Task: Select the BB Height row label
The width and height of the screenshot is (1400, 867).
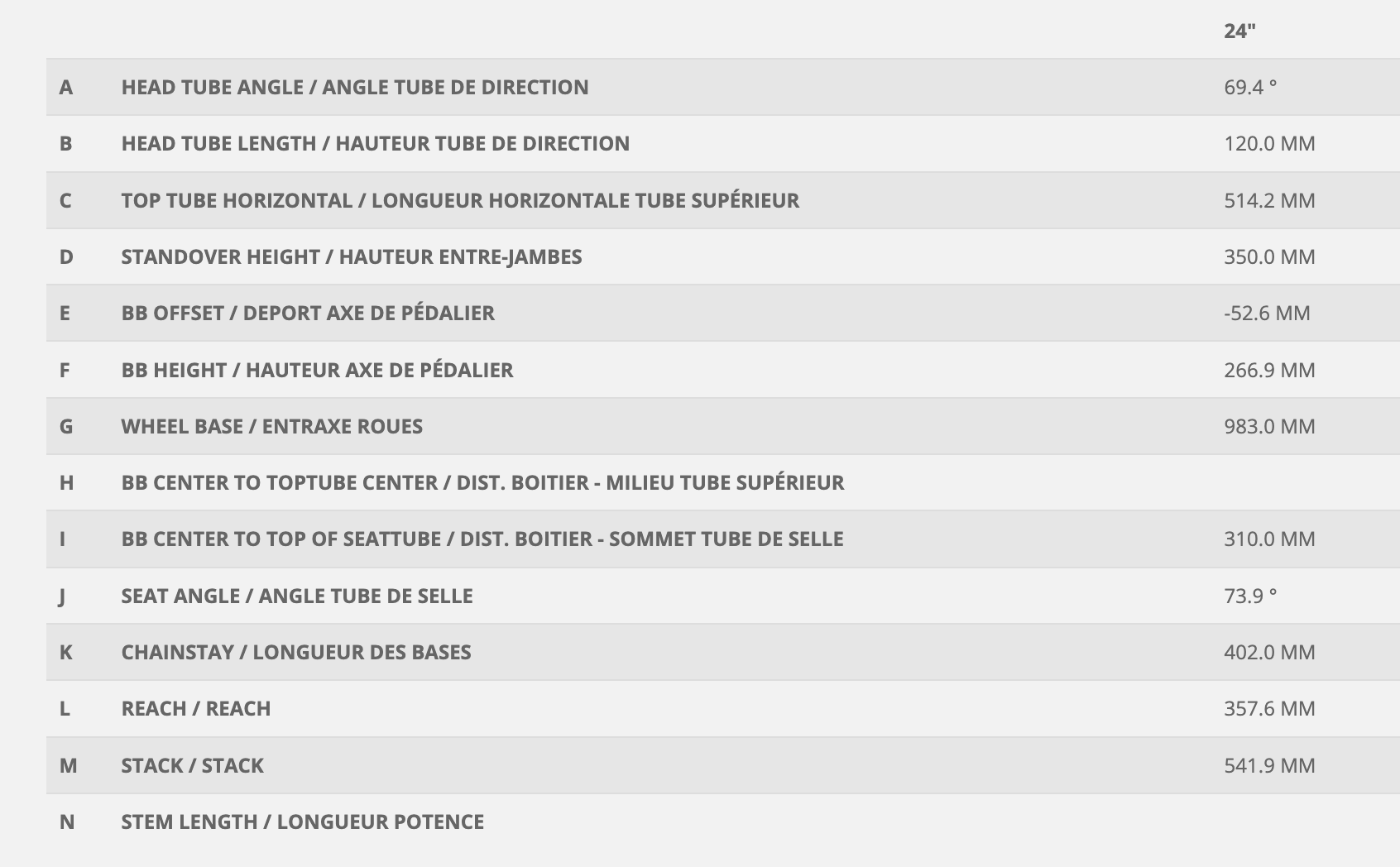Action: (317, 371)
